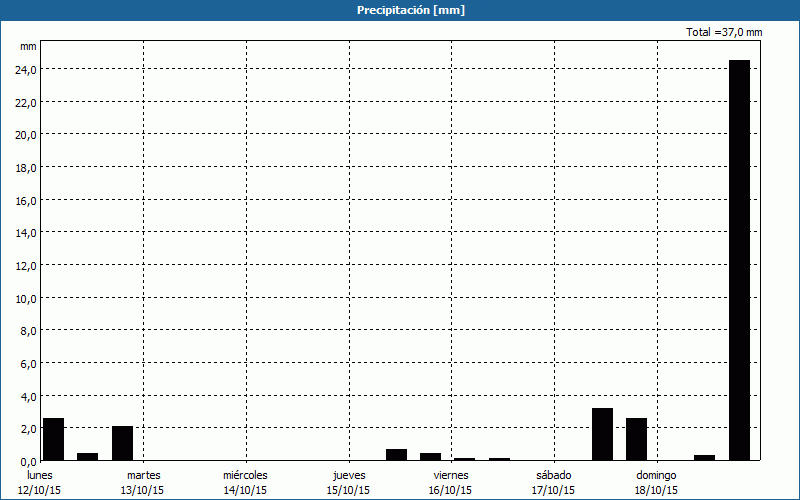Select the 10,0 y-axis value

26,298
